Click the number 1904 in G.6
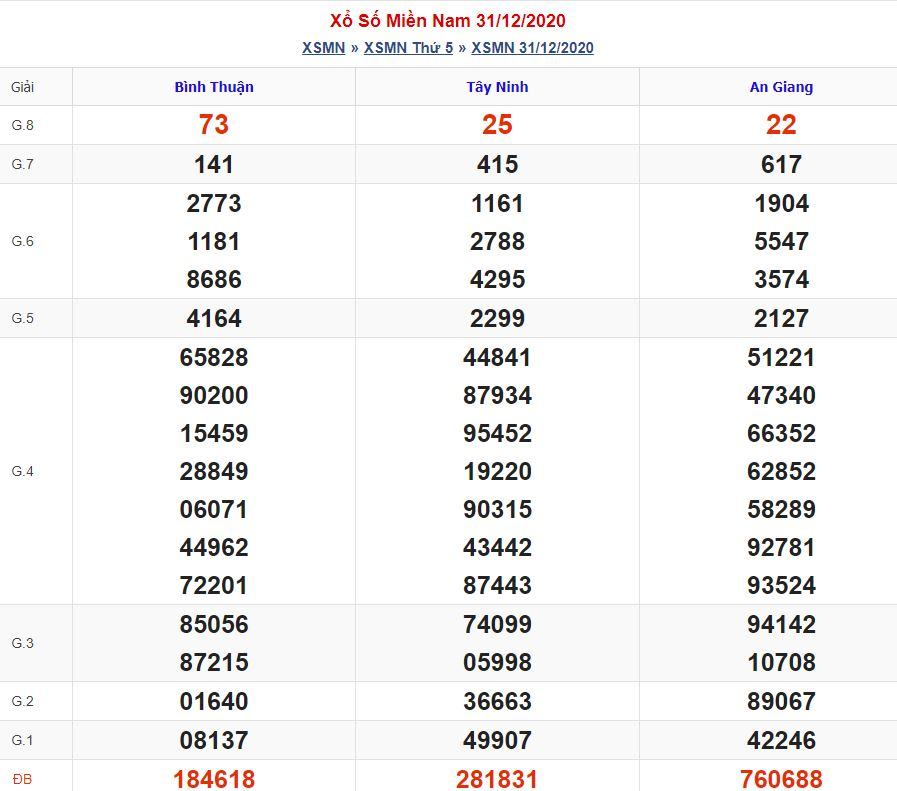The image size is (897, 791). [x=781, y=204]
